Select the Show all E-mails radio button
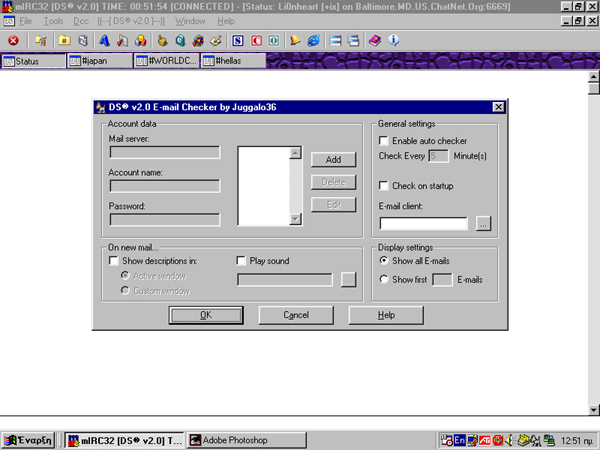The image size is (600, 450). pos(383,261)
